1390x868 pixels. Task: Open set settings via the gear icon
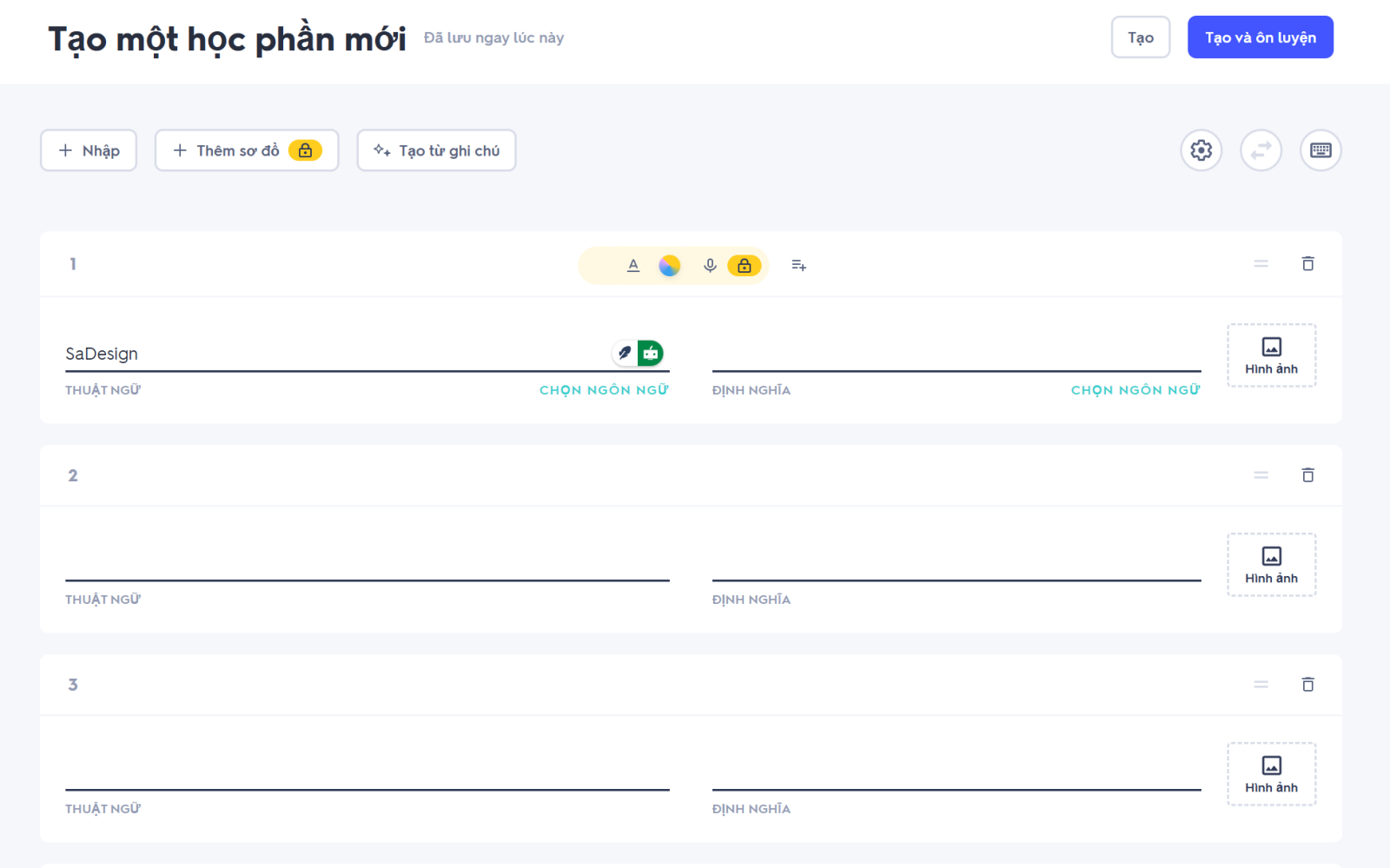click(x=1201, y=149)
